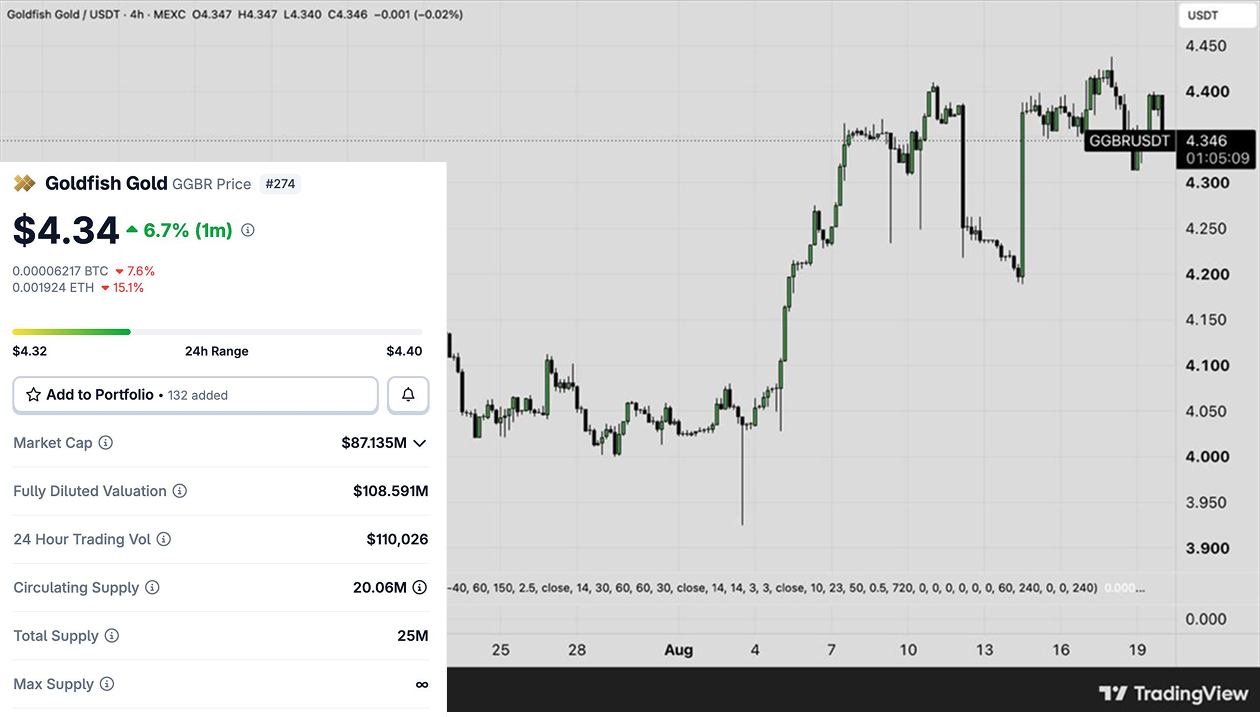Click the Aug label on time axis
The width and height of the screenshot is (1260, 717).
[679, 650]
